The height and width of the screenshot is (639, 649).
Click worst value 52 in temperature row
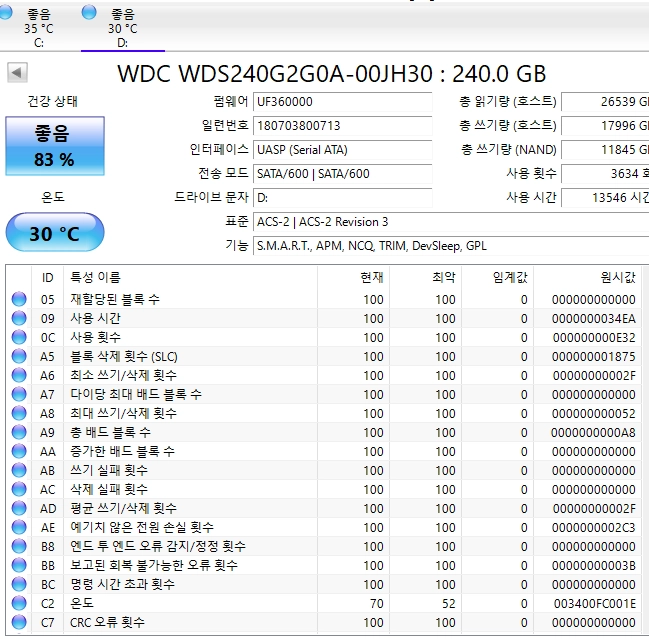coord(449,604)
